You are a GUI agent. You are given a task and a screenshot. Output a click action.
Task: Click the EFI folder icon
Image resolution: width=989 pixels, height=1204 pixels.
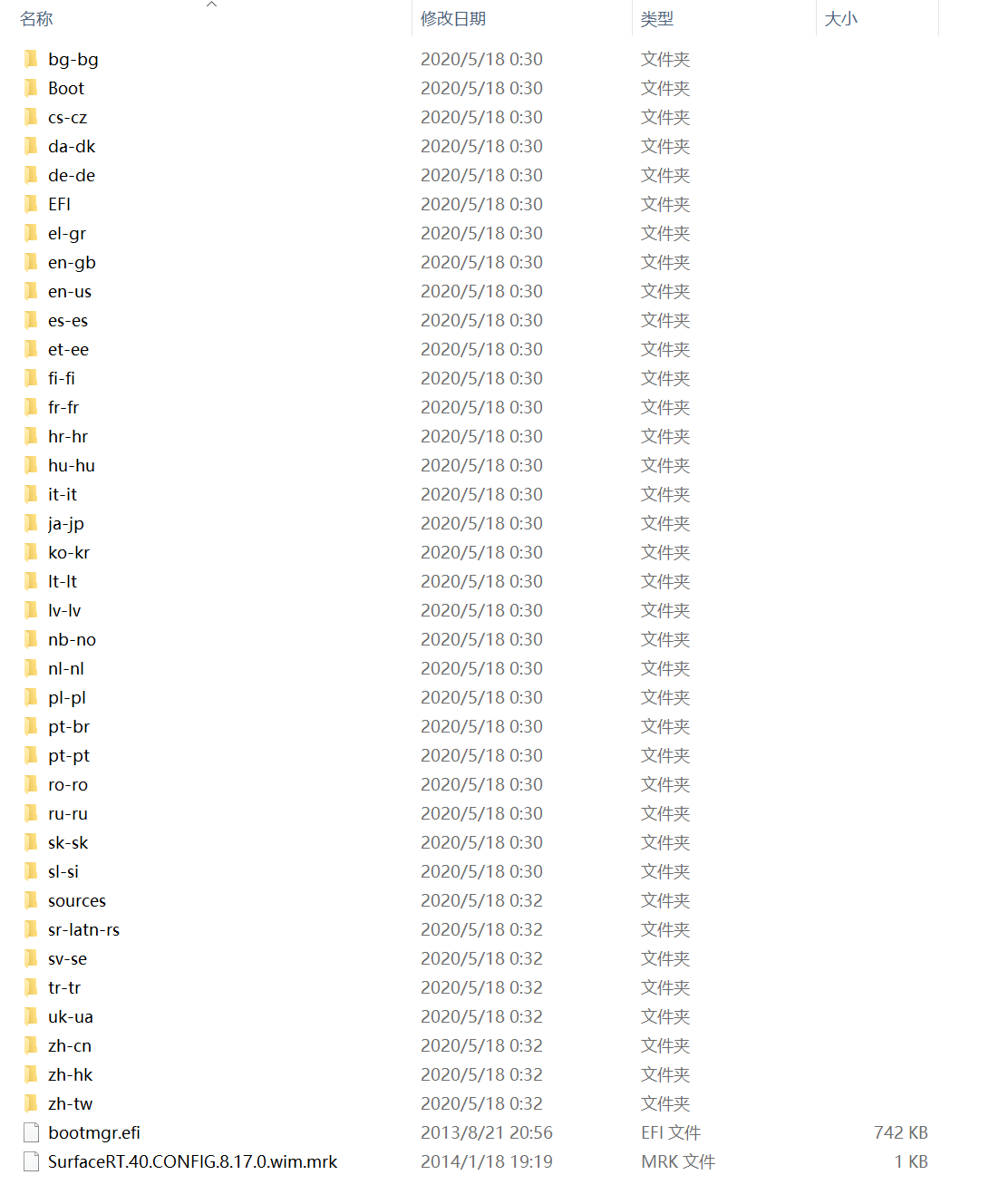[32, 204]
